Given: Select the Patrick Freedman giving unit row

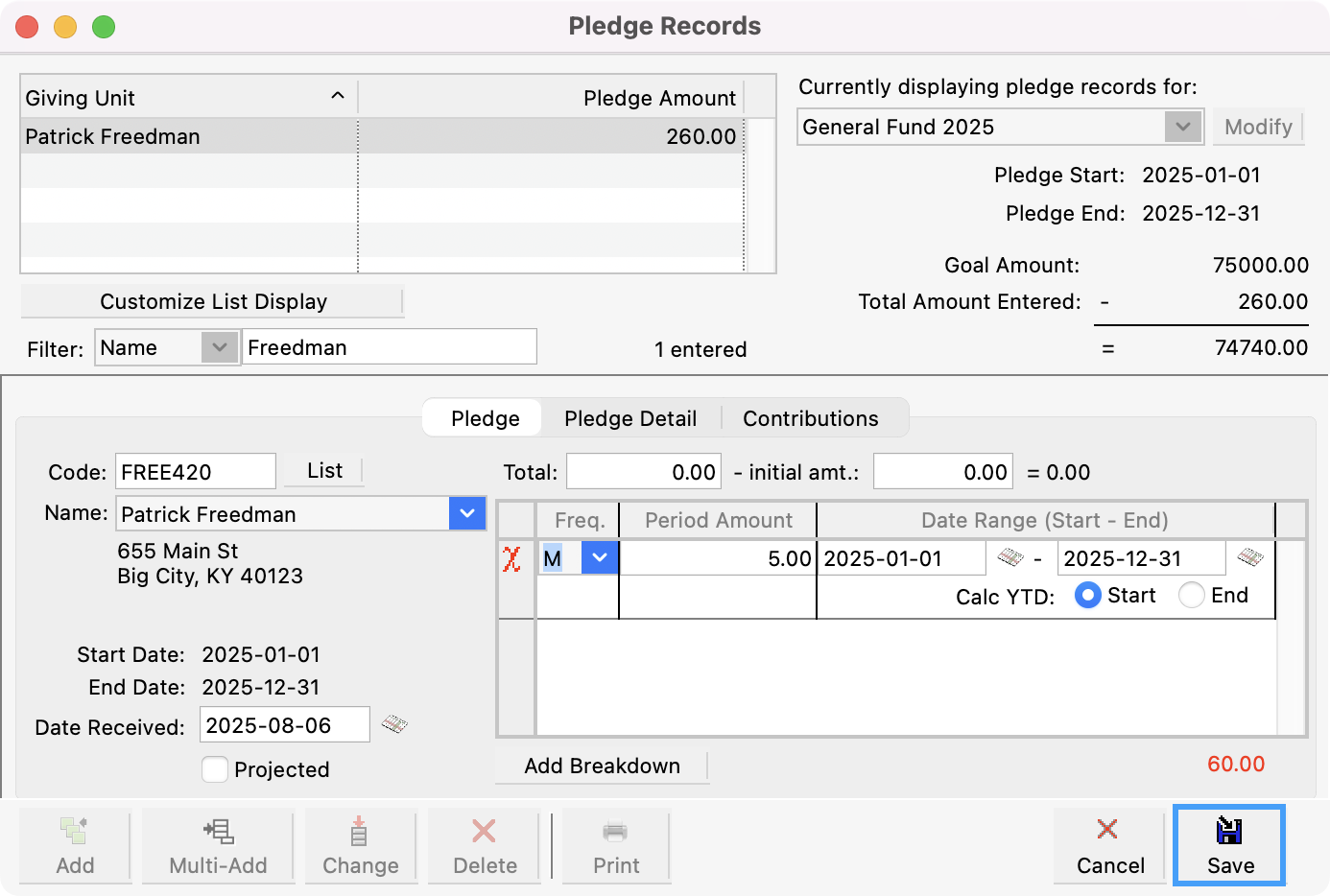Looking at the screenshot, I should (192, 135).
